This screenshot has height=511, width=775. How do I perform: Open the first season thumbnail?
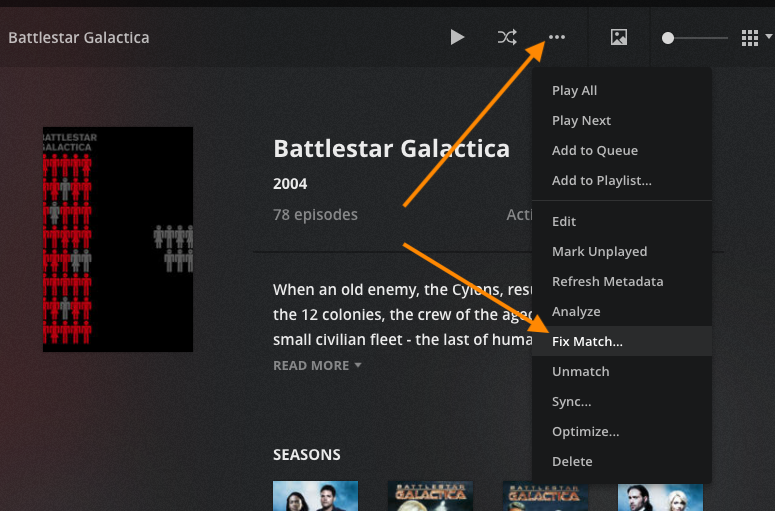[315, 496]
